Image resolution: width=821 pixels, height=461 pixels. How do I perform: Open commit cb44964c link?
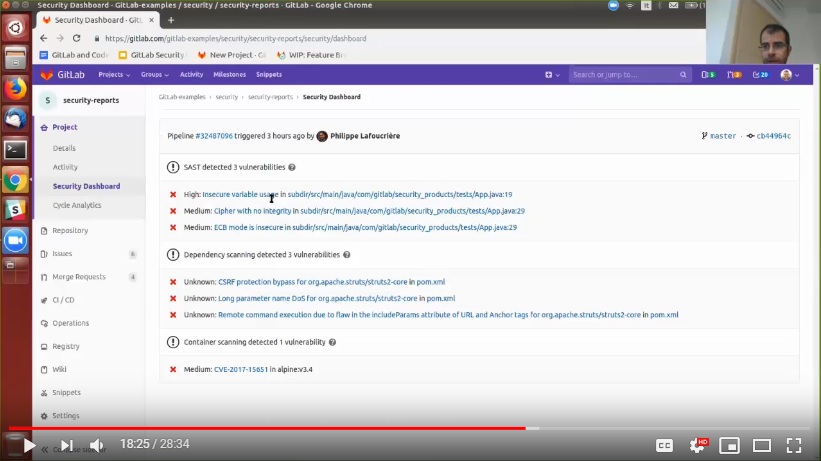773,136
